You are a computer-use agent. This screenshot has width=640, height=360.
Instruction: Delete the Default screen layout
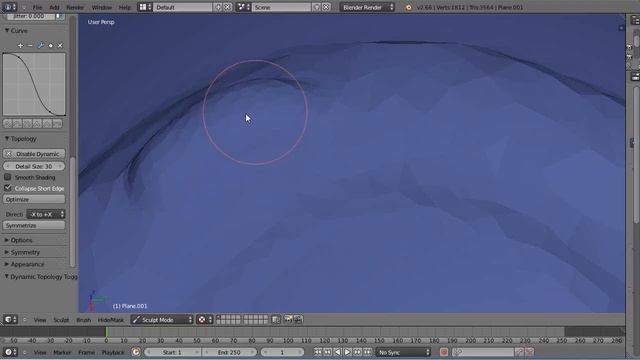pyautogui.click(x=227, y=7)
